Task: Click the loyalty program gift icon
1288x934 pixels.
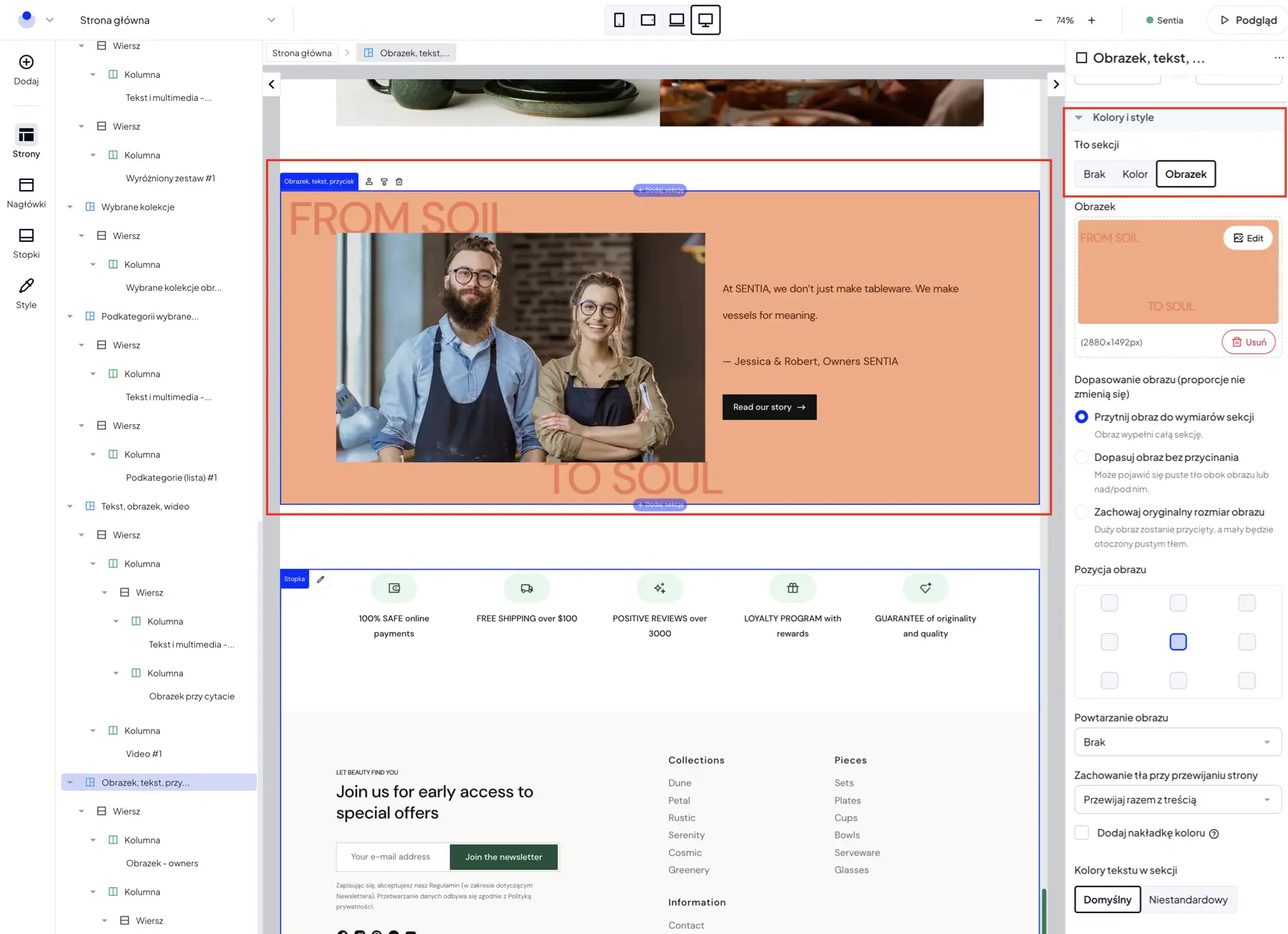Action: pyautogui.click(x=793, y=588)
